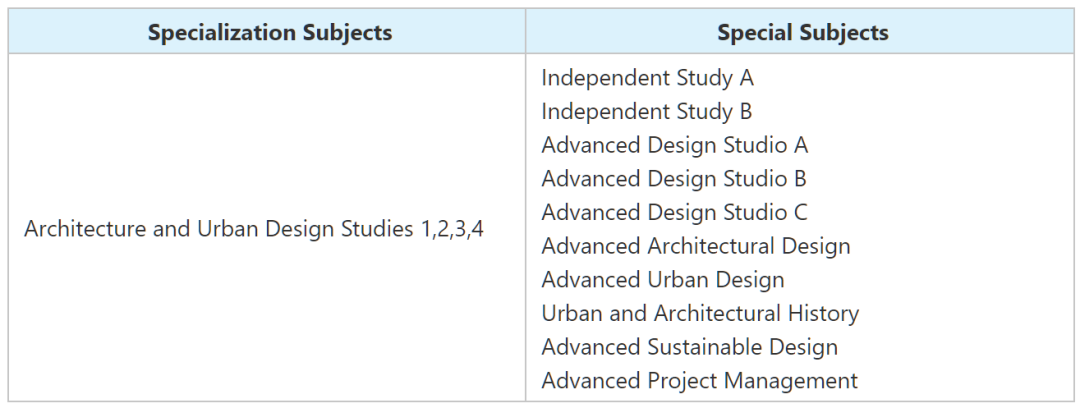Click the Special Subjects column header

click(802, 32)
